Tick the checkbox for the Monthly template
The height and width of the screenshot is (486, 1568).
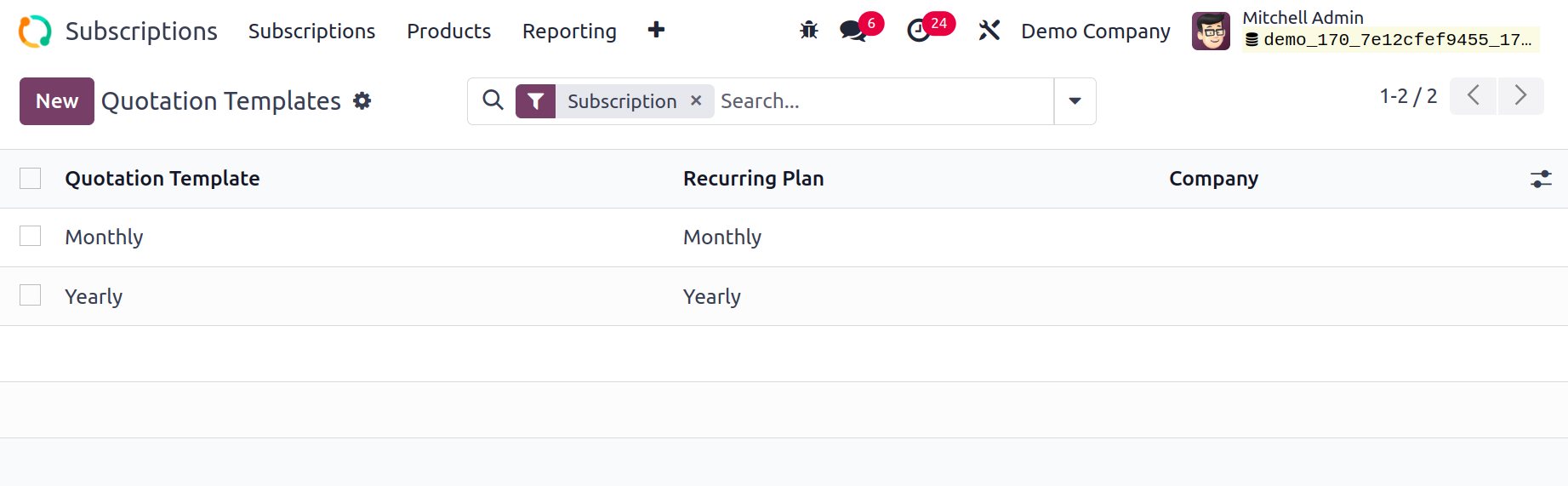(x=31, y=236)
